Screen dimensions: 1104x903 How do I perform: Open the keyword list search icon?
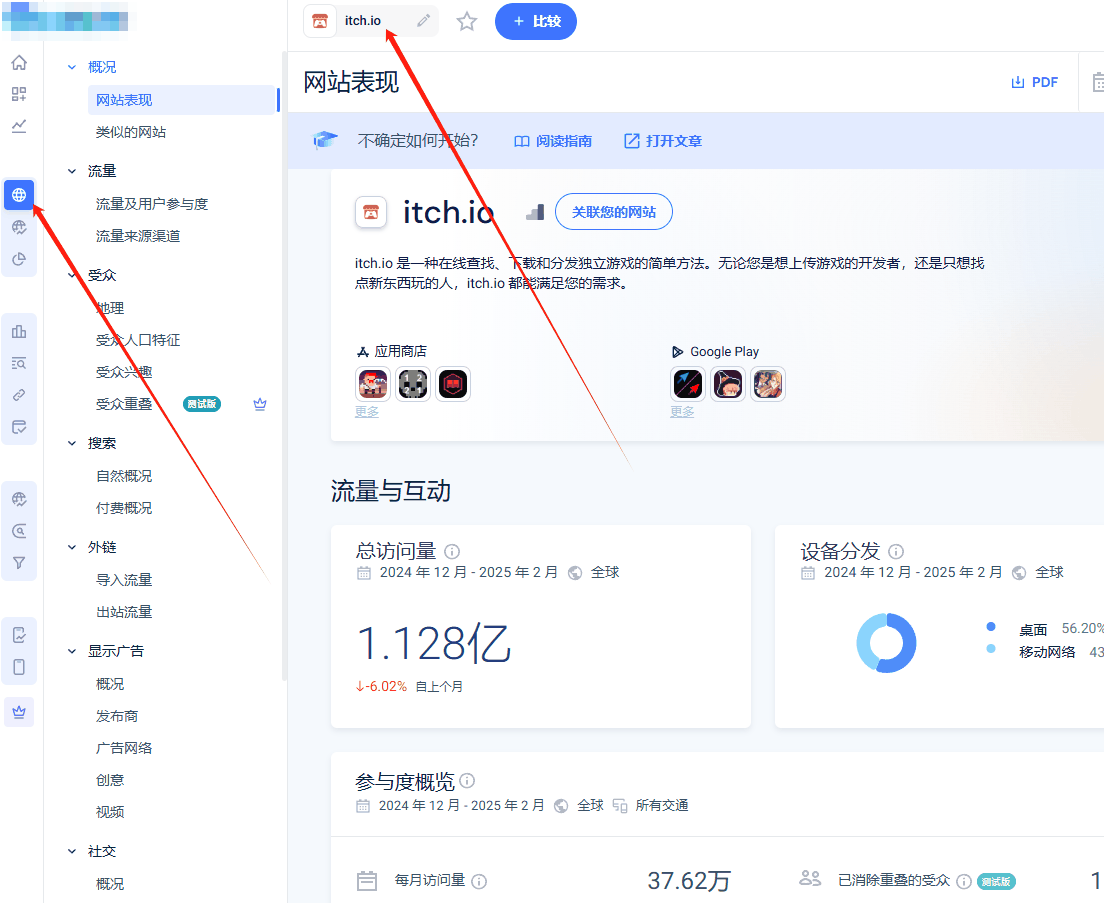(x=19, y=363)
